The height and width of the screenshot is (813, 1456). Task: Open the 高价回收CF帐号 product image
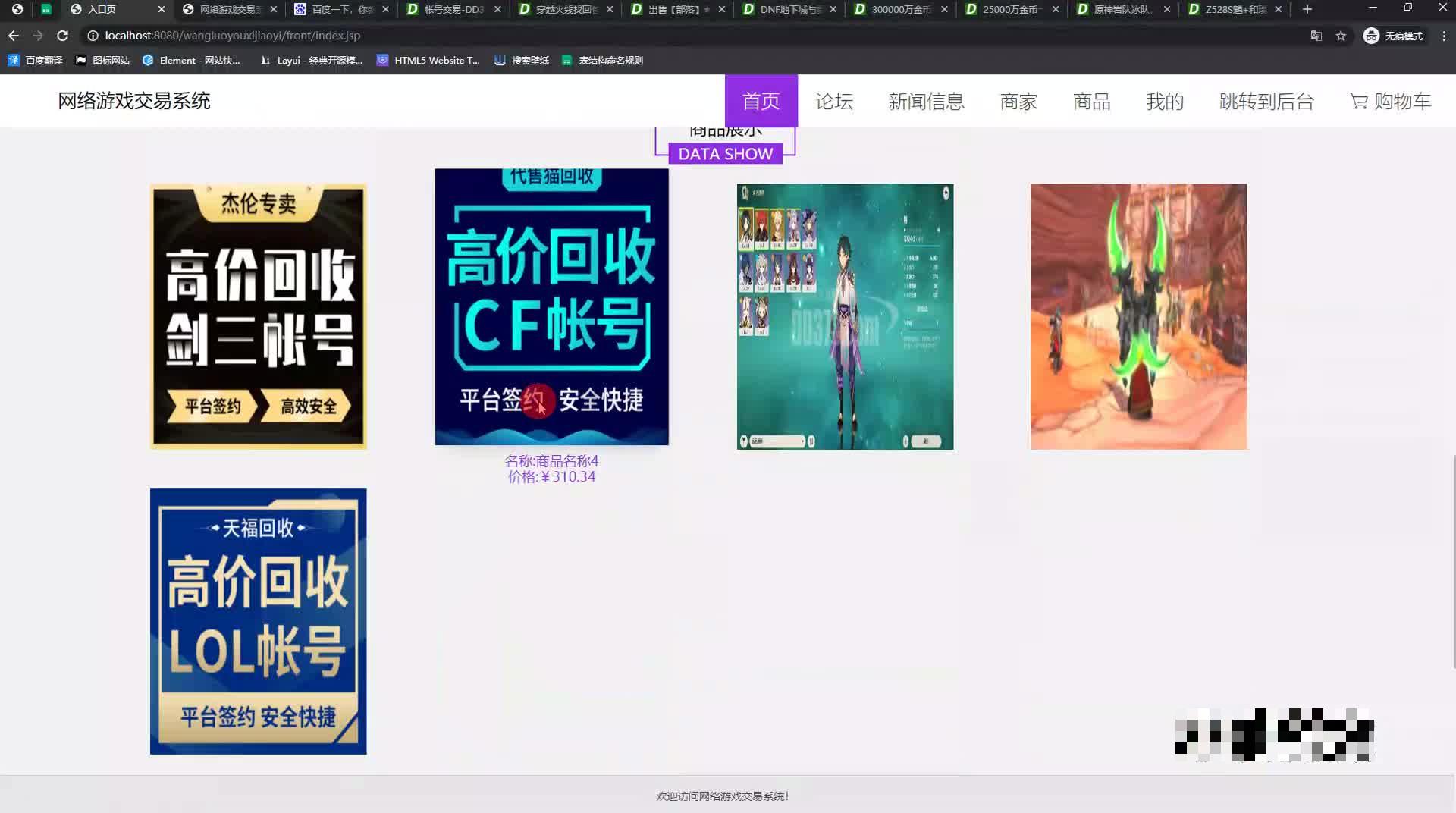(x=551, y=306)
